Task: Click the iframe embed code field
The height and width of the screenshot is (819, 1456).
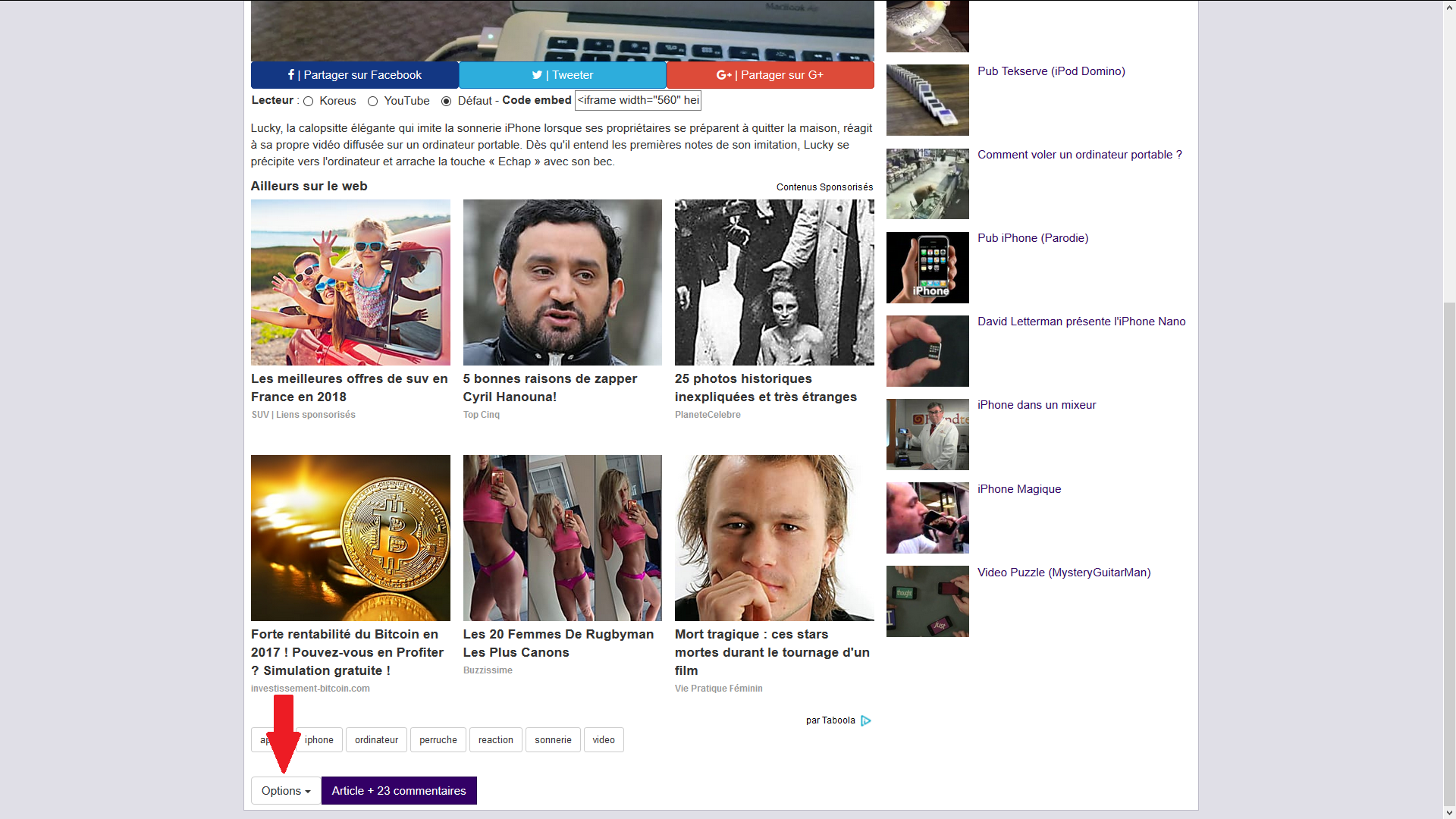Action: point(638,100)
